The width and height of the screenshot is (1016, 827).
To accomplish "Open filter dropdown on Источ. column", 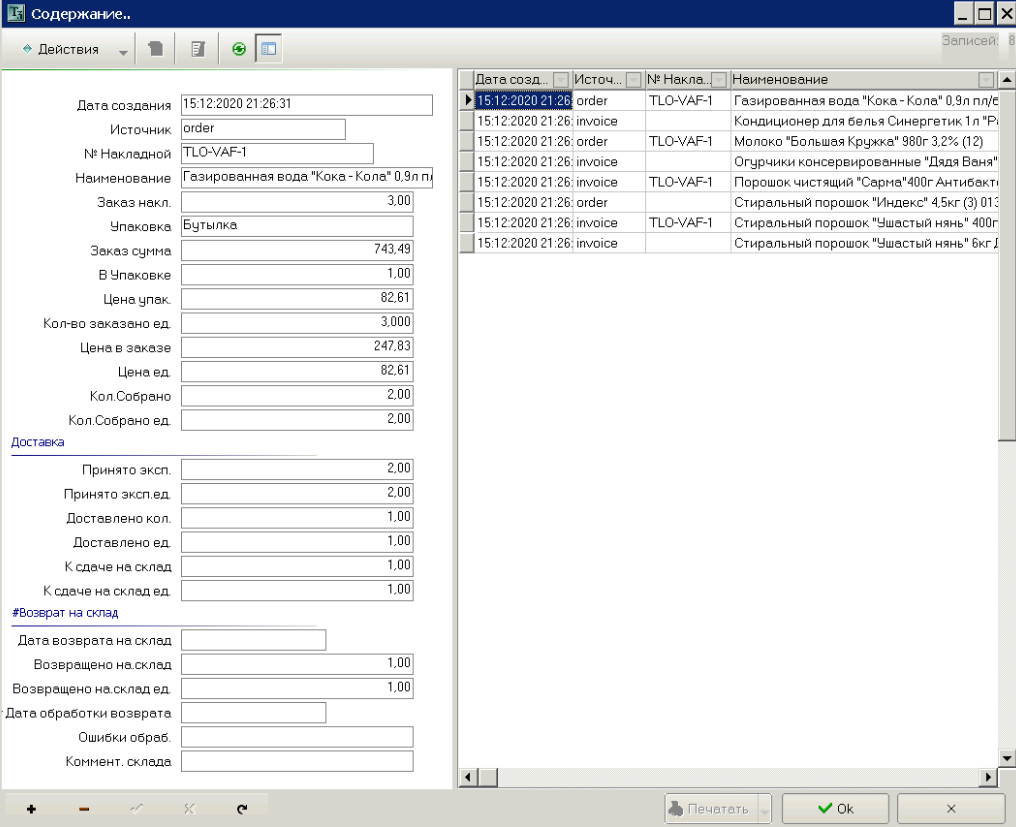I will point(633,80).
